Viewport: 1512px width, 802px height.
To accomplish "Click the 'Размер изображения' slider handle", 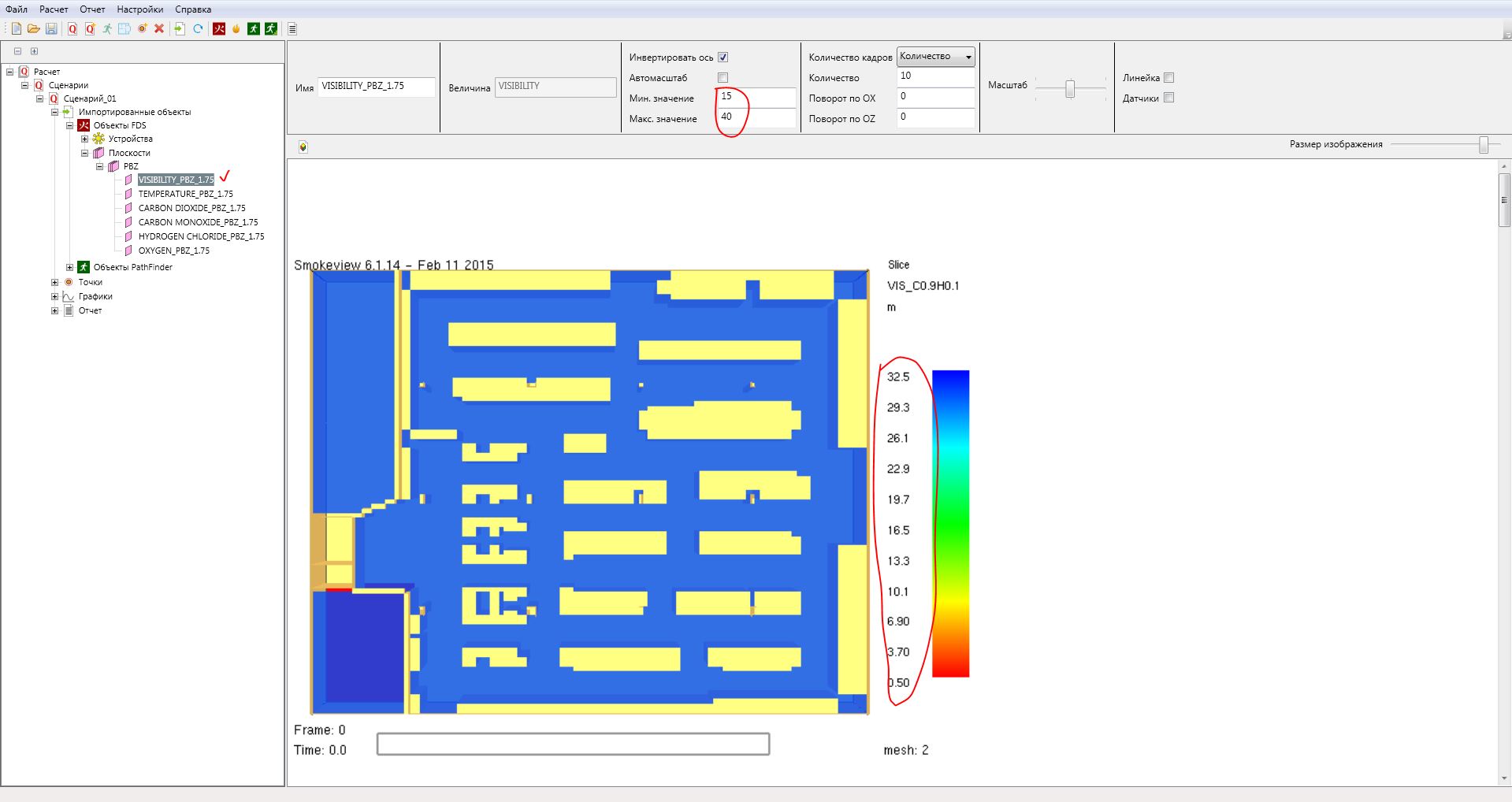I will (x=1484, y=145).
